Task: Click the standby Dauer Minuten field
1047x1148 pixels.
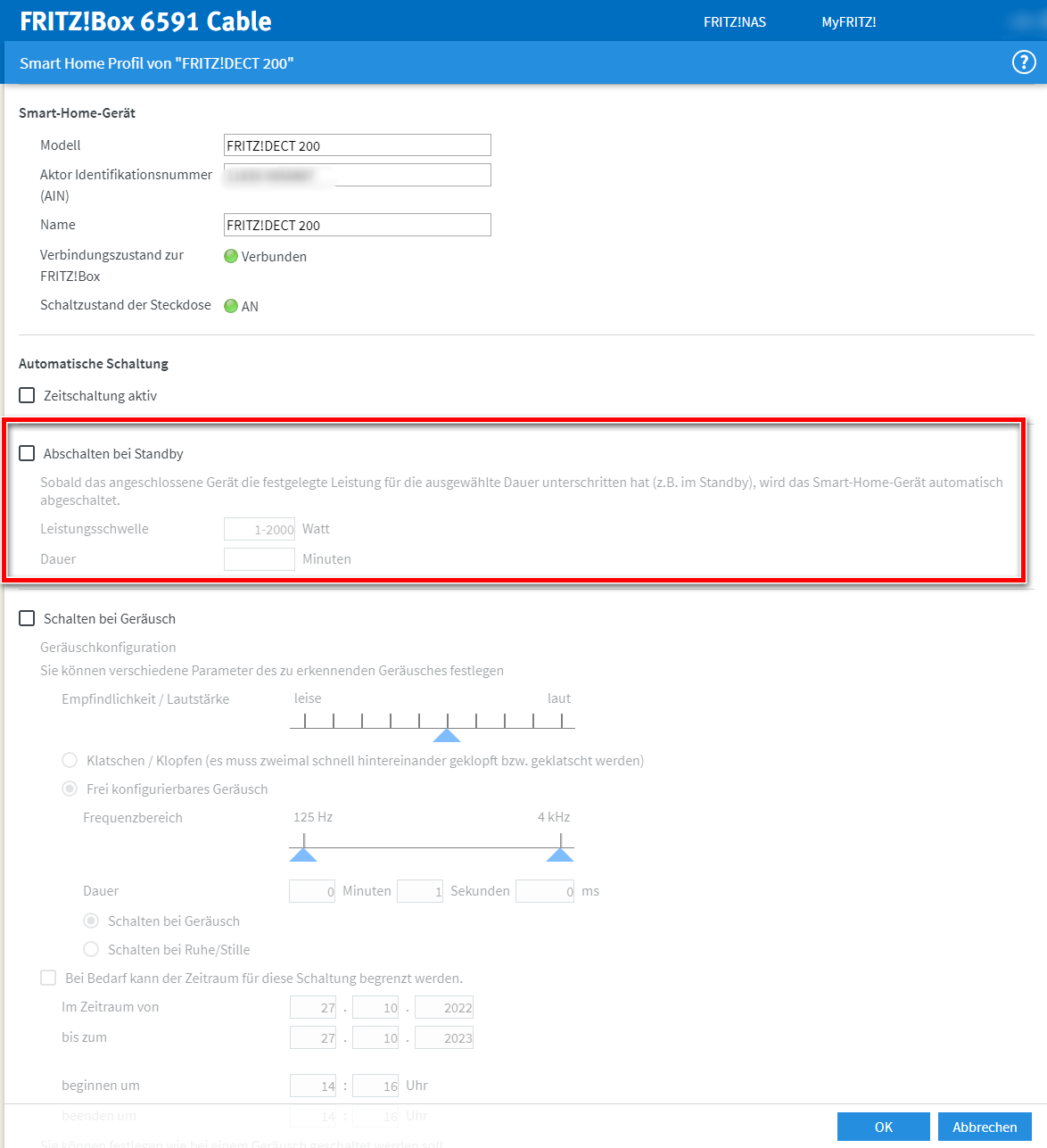Action: point(260,559)
